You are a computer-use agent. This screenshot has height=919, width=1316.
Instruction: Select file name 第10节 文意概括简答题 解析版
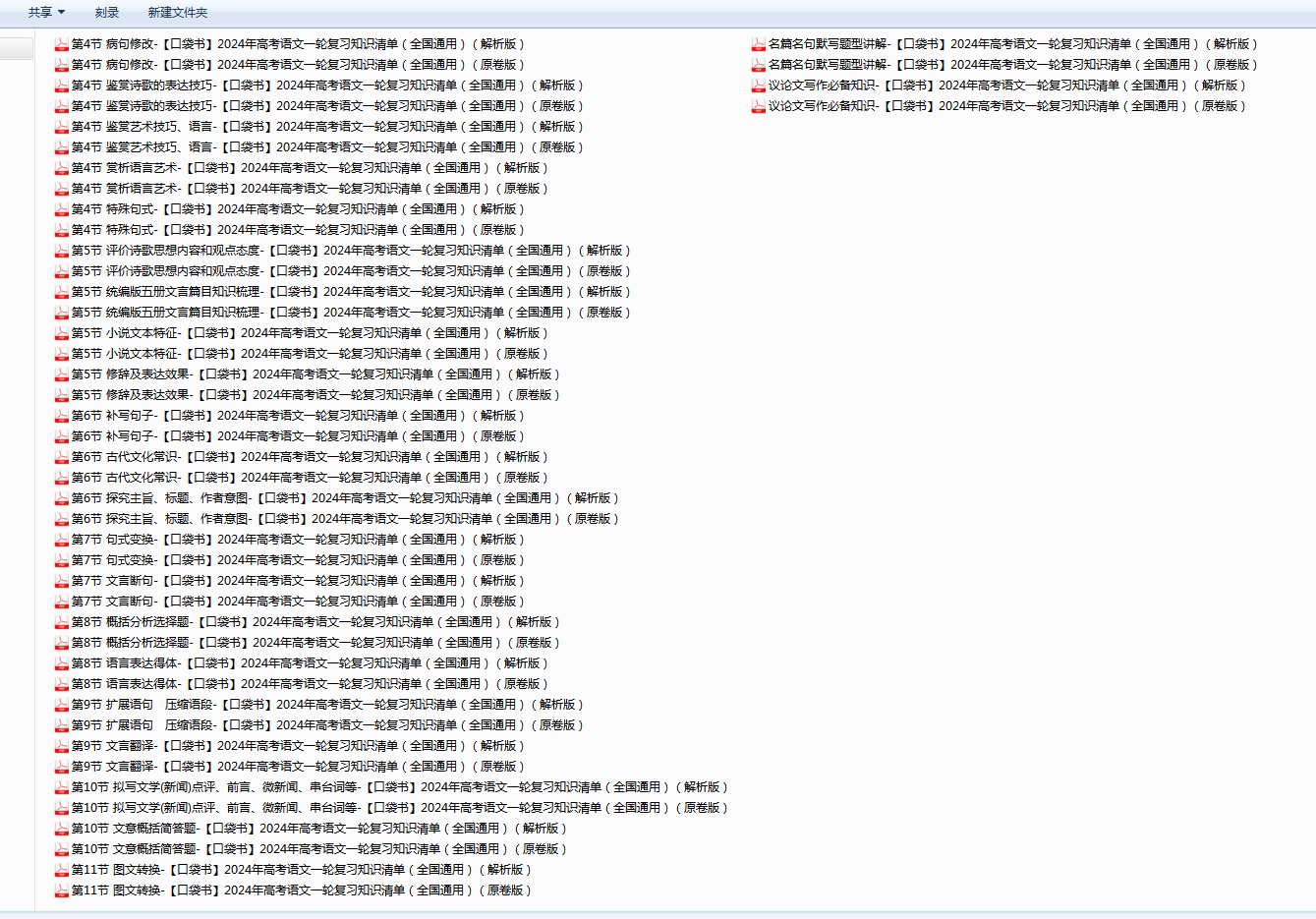tap(319, 829)
